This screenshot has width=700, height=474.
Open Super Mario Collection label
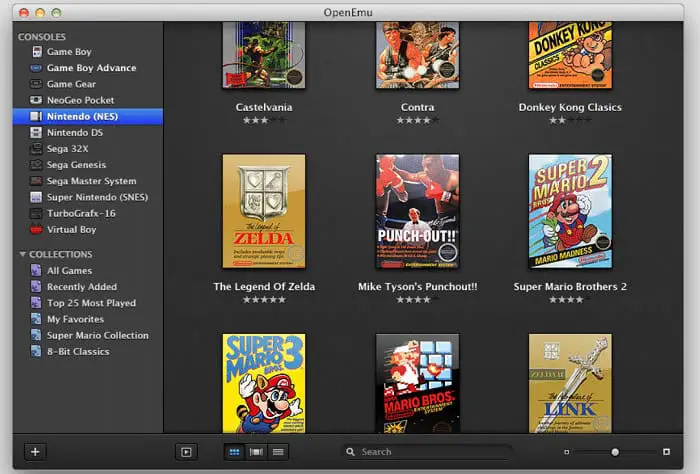click(98, 335)
